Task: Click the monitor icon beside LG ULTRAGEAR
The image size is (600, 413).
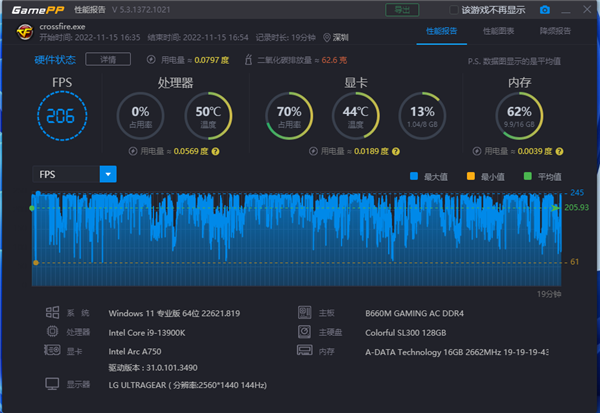Action: pos(51,384)
